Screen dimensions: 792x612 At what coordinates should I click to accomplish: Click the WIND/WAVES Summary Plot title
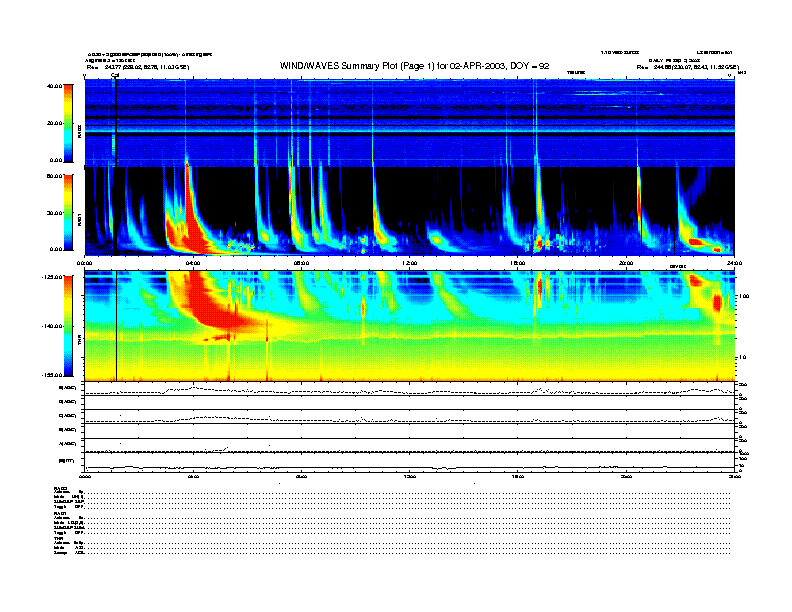point(414,66)
